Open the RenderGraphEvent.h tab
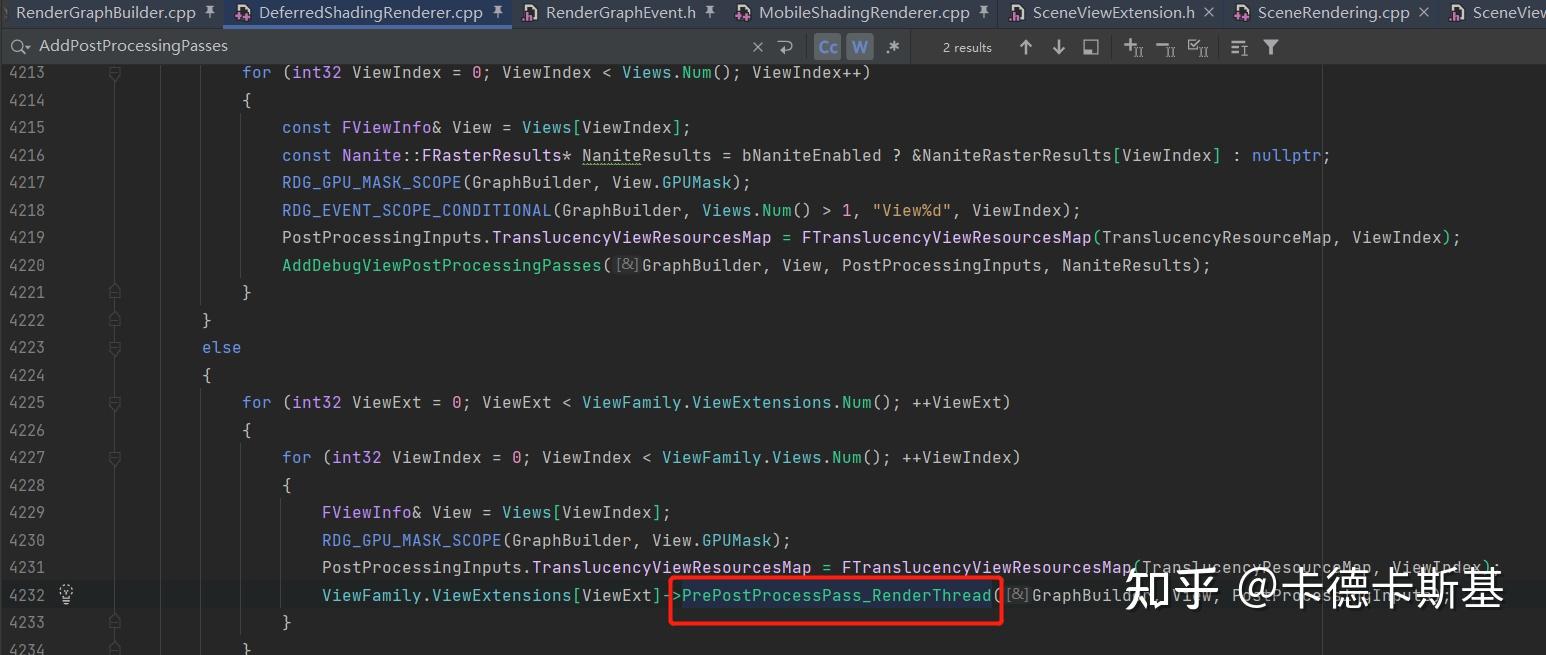Screen dimensions: 1546x655 [620, 12]
